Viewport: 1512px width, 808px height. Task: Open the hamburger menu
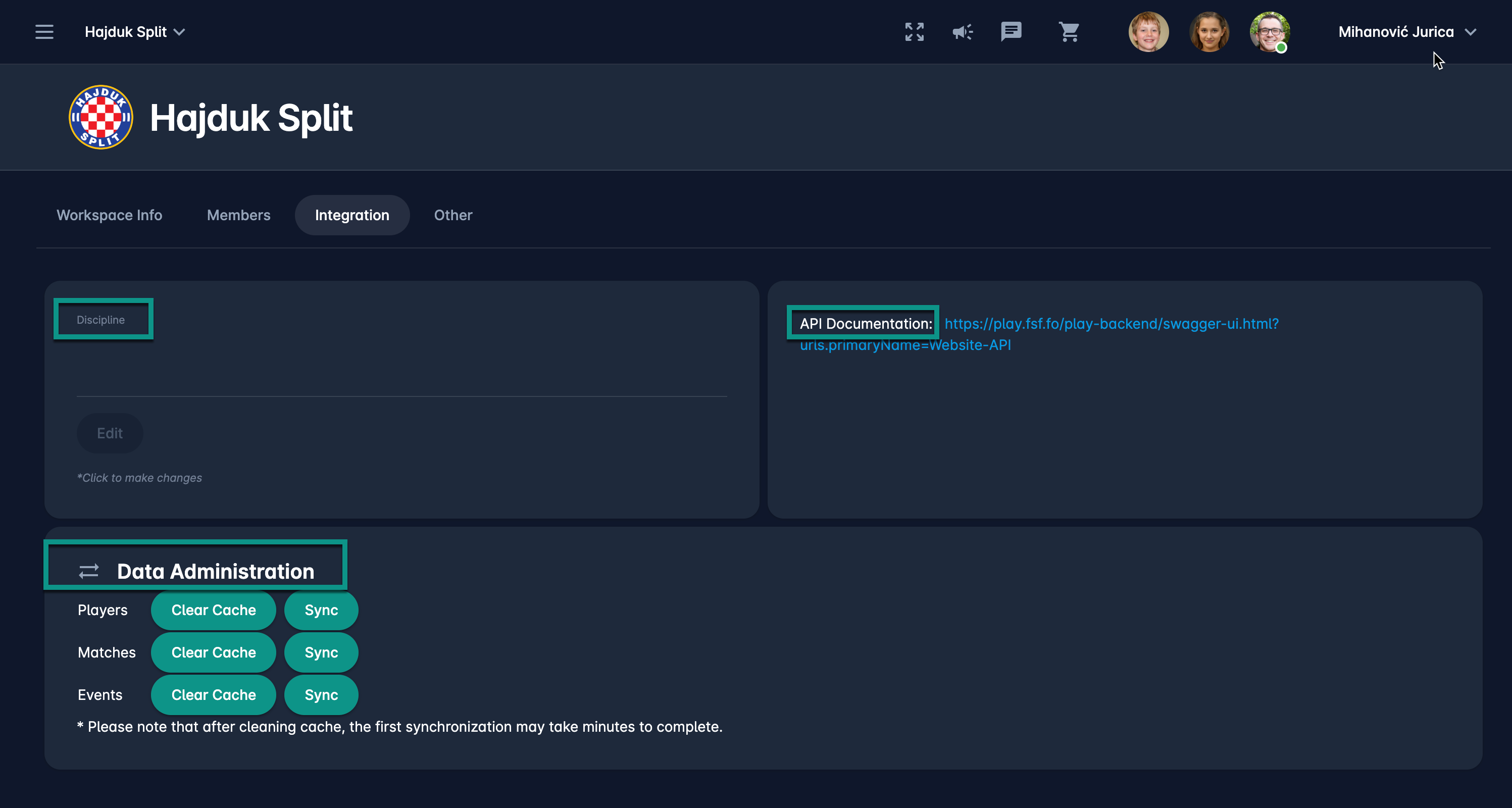pos(44,32)
